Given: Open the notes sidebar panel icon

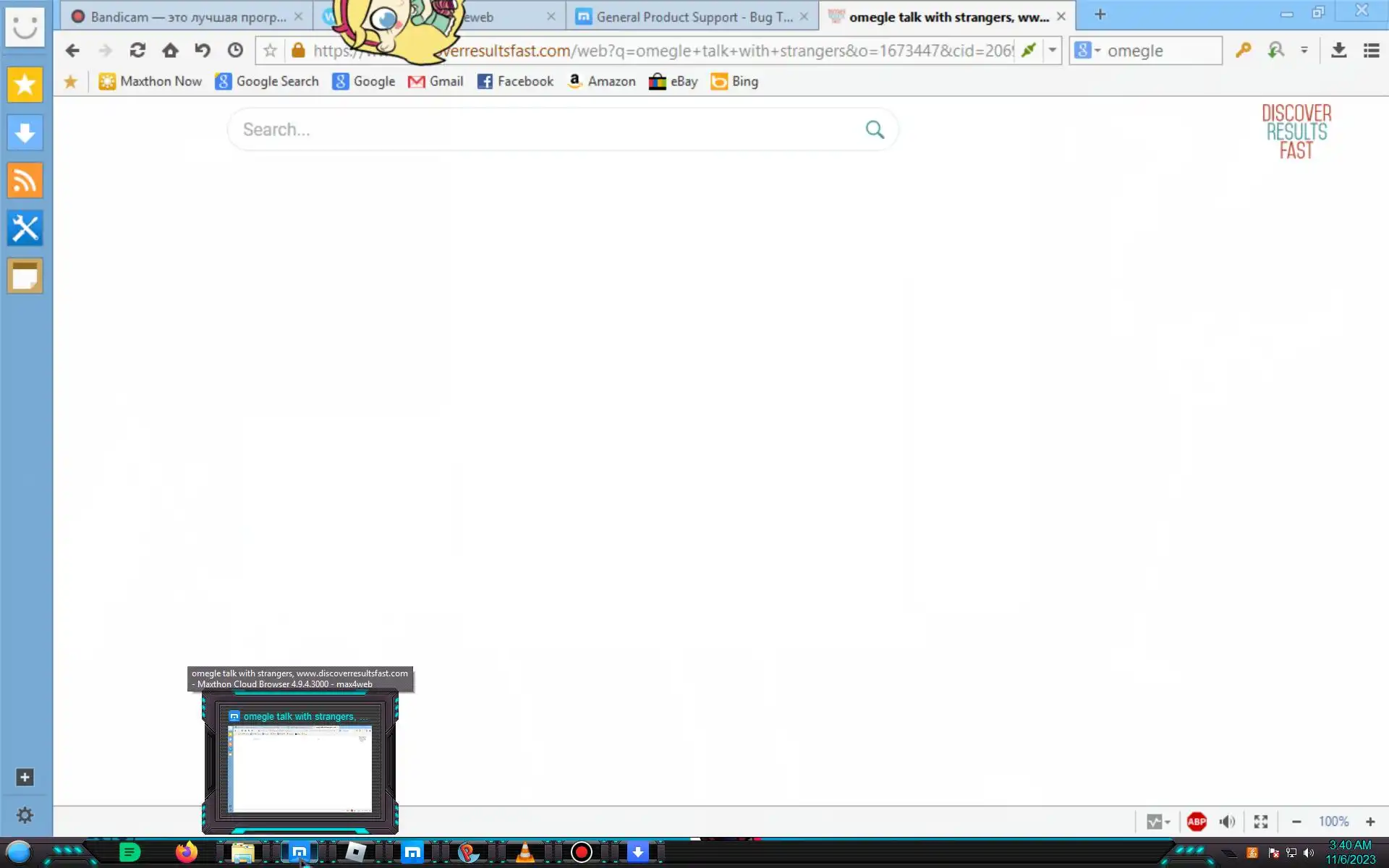Looking at the screenshot, I should 25,276.
